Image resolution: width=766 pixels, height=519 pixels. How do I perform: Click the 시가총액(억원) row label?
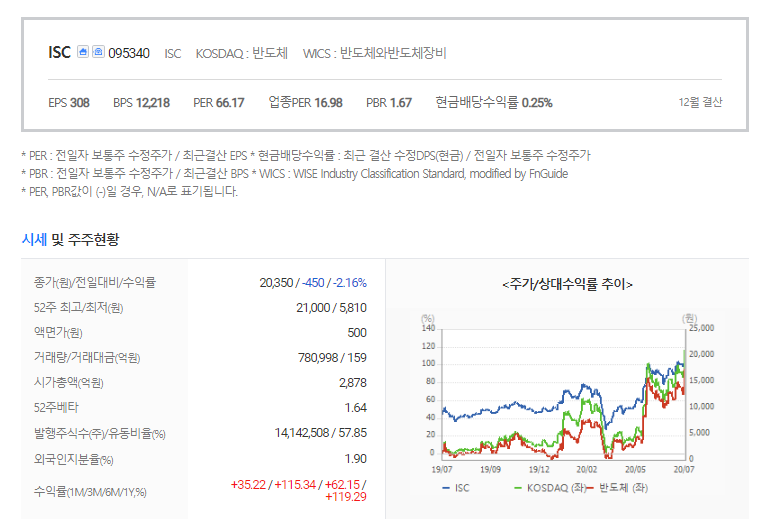coord(68,383)
